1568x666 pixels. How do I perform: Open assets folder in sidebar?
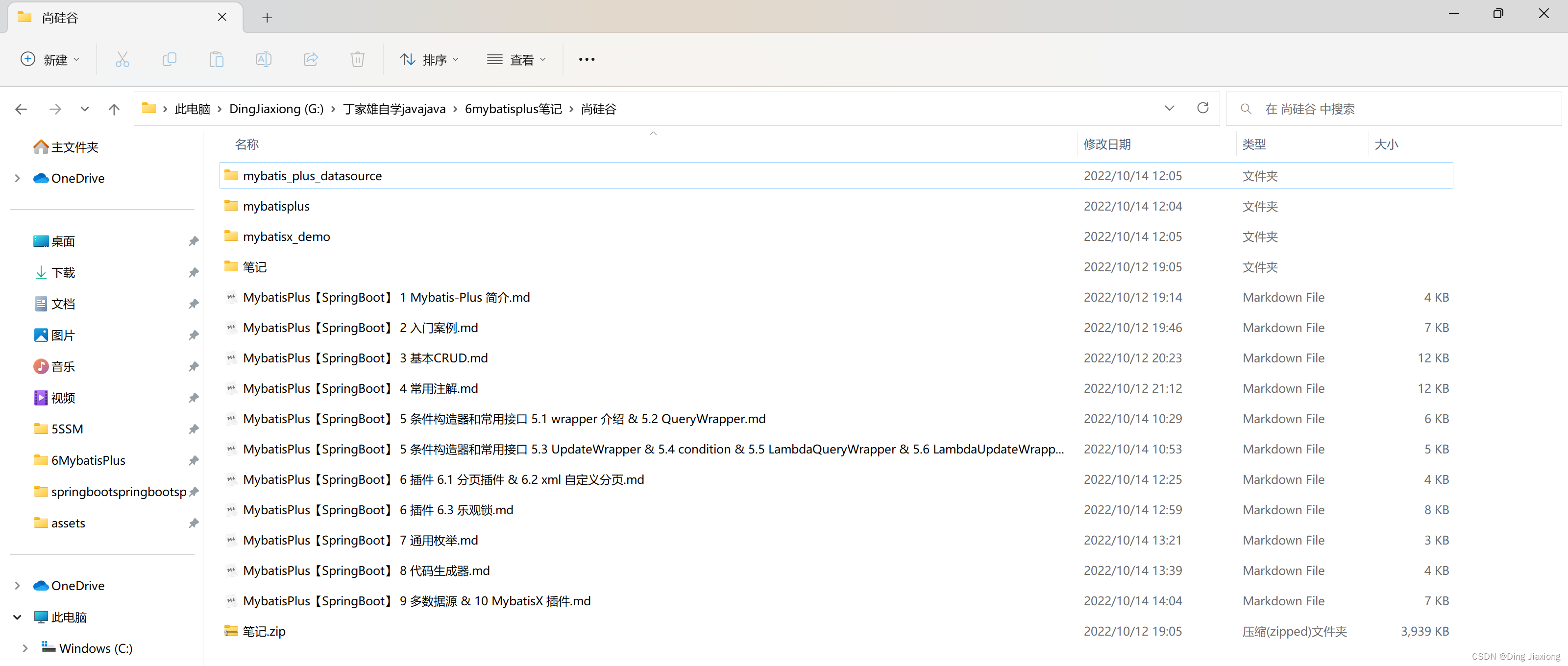(x=60, y=523)
